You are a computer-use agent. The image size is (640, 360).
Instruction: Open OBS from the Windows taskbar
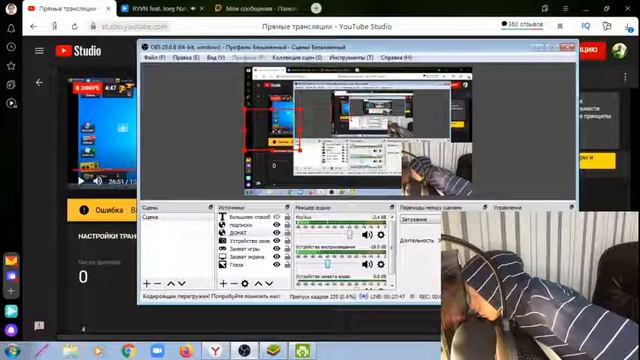[x=244, y=350]
